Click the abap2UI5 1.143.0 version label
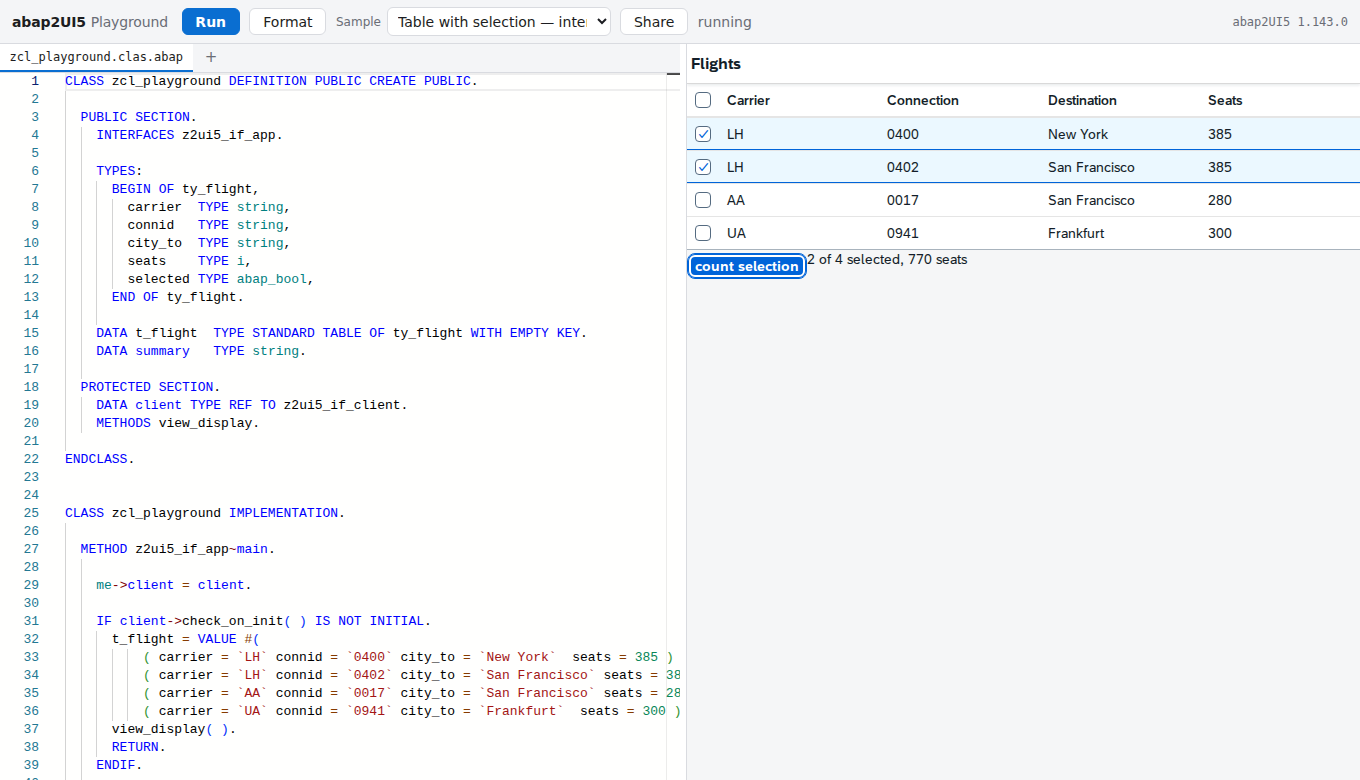This screenshot has width=1360, height=780. click(x=1290, y=22)
